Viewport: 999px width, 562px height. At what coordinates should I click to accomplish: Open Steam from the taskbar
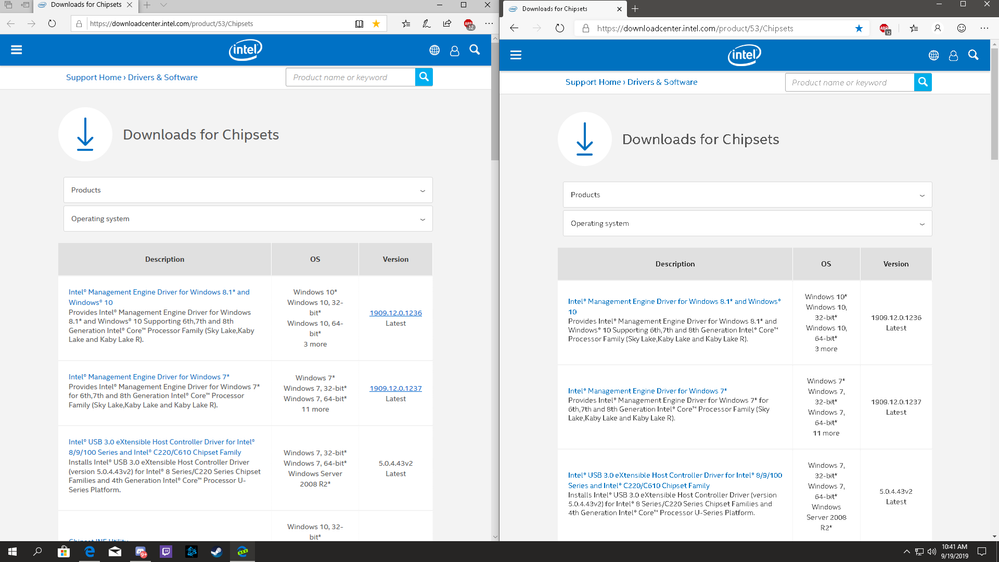tap(217, 552)
